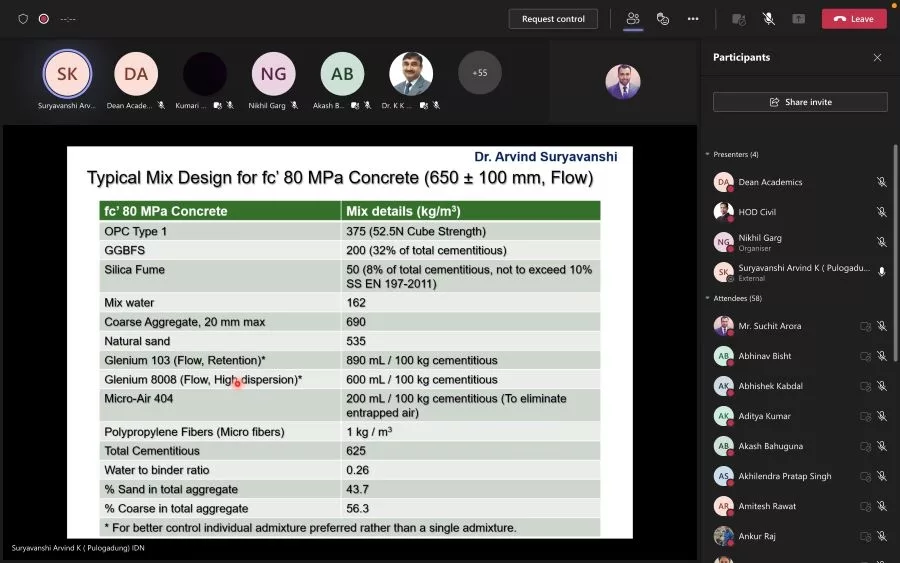Click the shield security icon
This screenshot has width=900, height=563.
[23, 19]
